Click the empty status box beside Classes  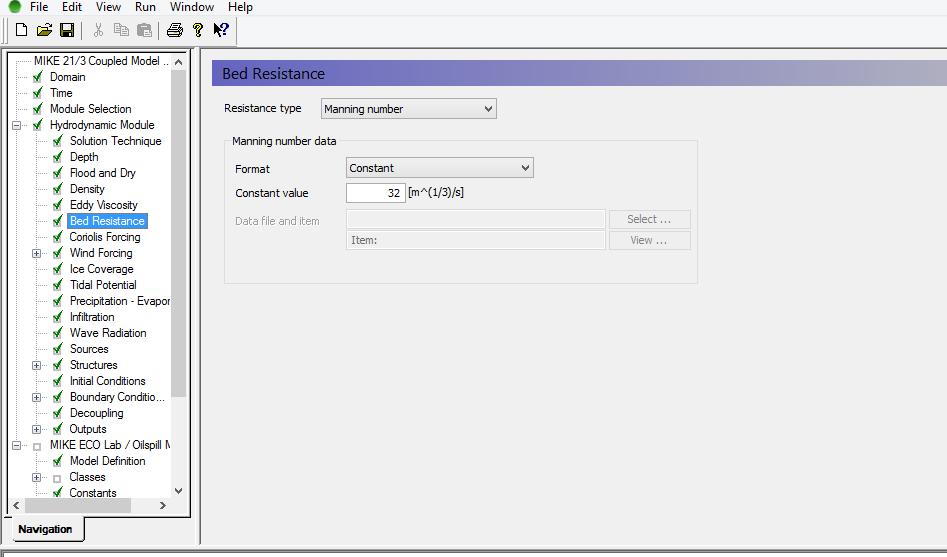tap(57, 478)
